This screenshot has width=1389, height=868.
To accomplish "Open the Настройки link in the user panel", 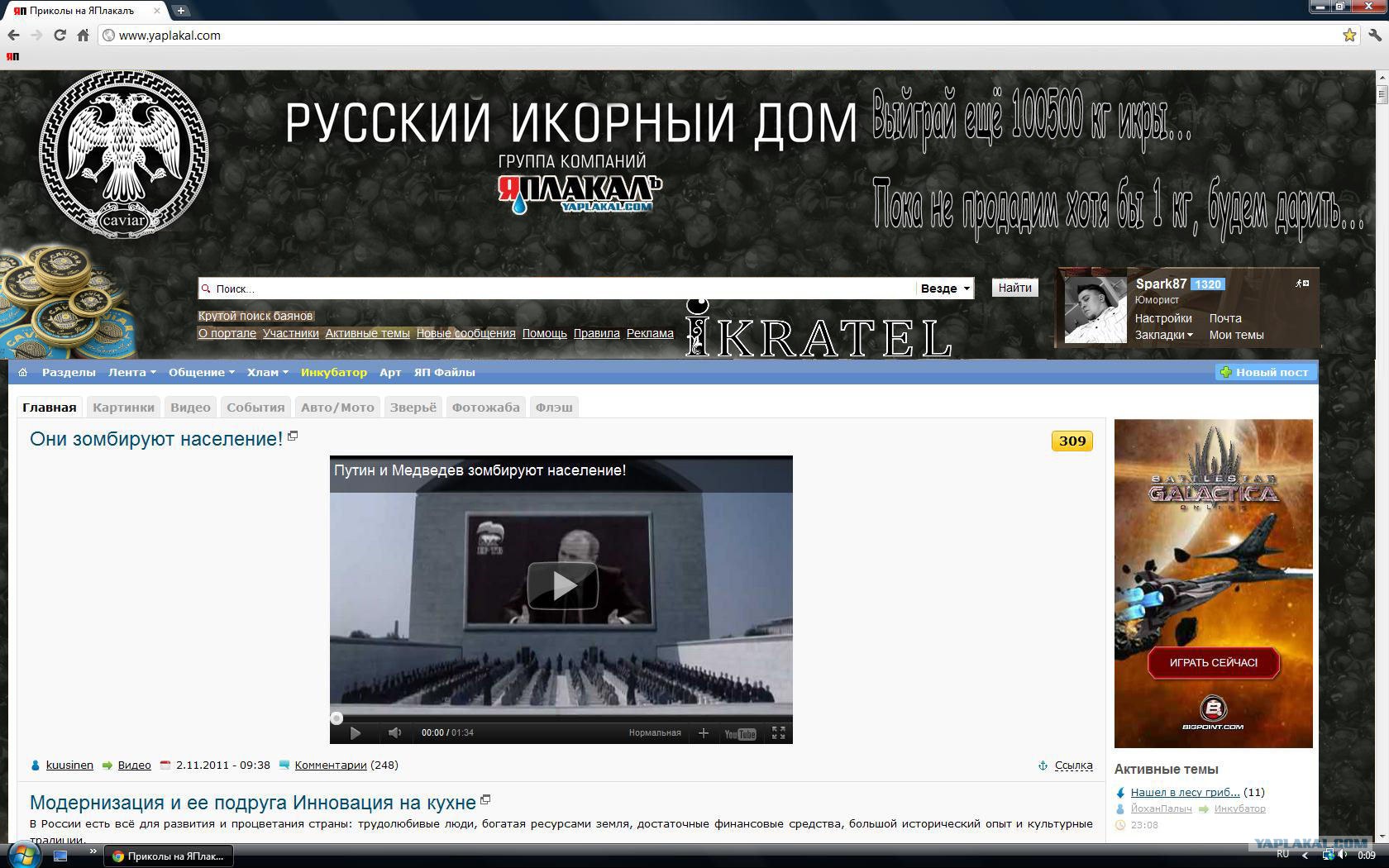I will [x=1163, y=318].
